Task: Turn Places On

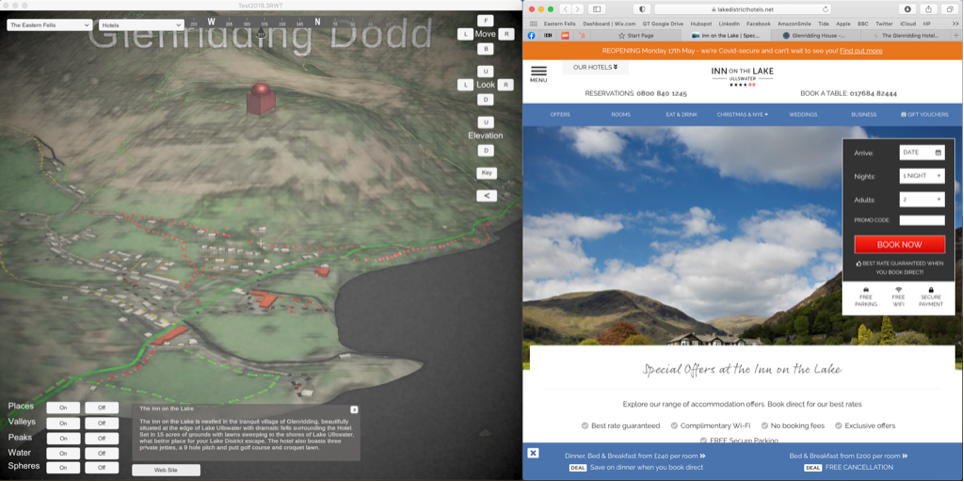Action: [x=63, y=408]
